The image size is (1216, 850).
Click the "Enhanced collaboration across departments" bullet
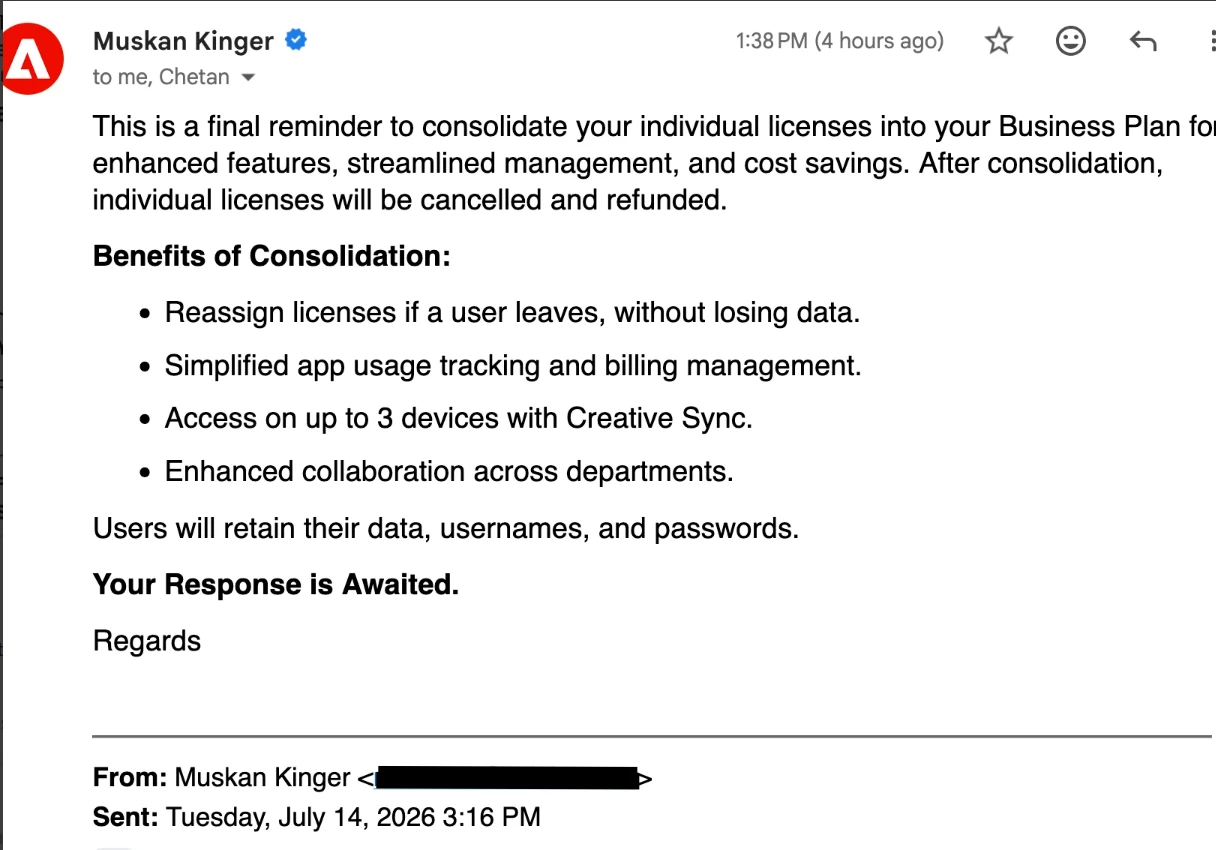(449, 471)
